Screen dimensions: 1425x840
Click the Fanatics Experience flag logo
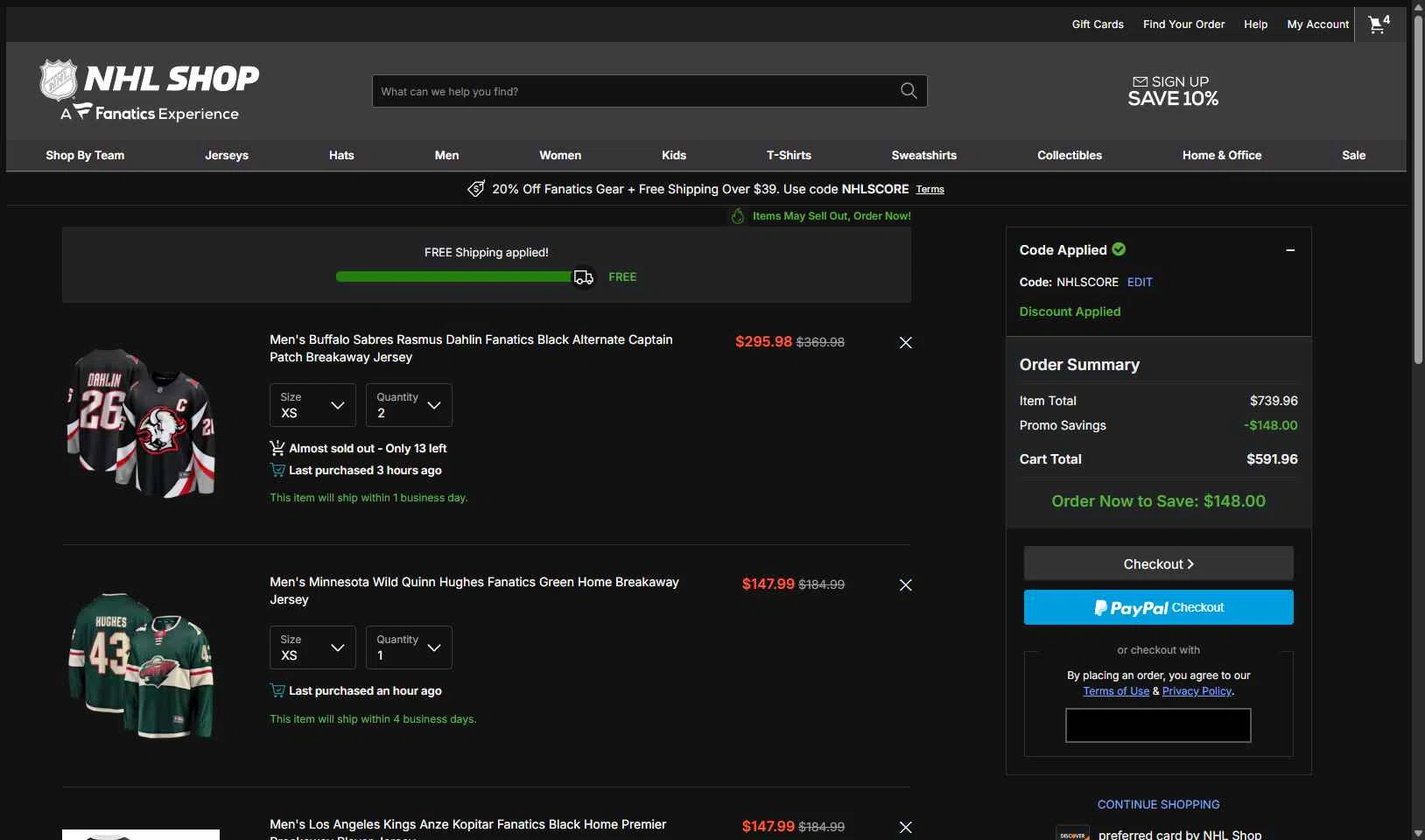[82, 111]
